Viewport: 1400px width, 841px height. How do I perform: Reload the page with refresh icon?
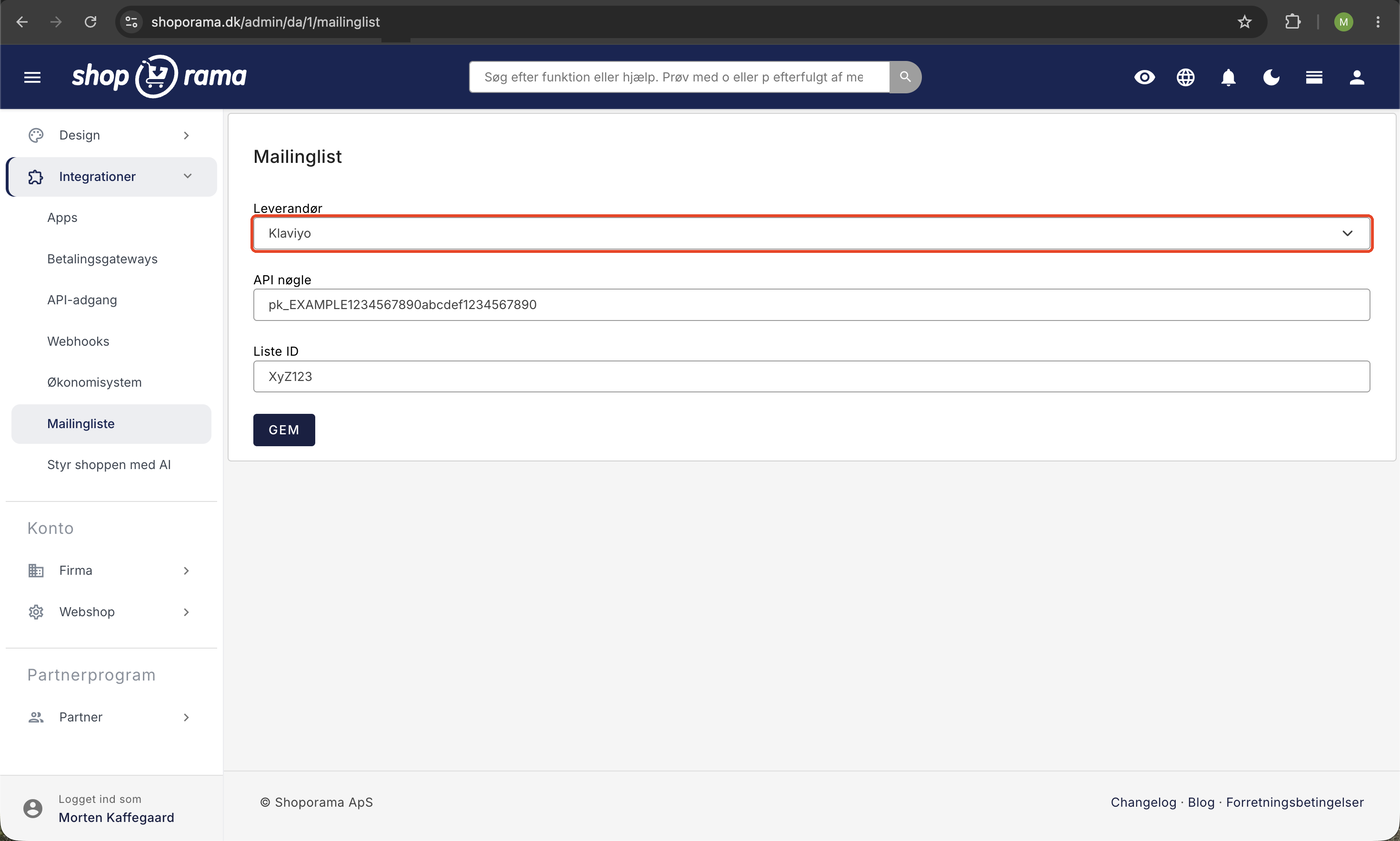[90, 21]
